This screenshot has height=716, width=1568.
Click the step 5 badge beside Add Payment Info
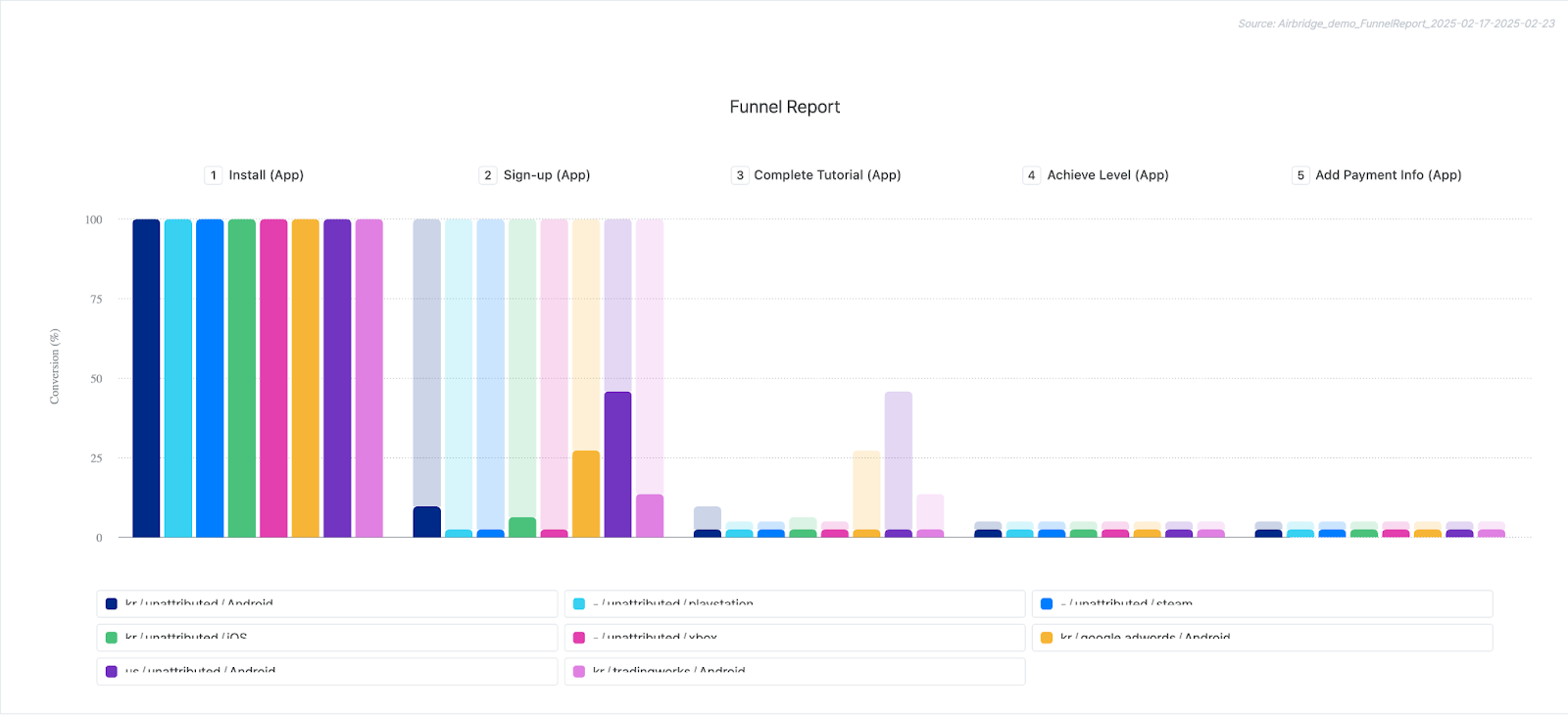pyautogui.click(x=1300, y=175)
